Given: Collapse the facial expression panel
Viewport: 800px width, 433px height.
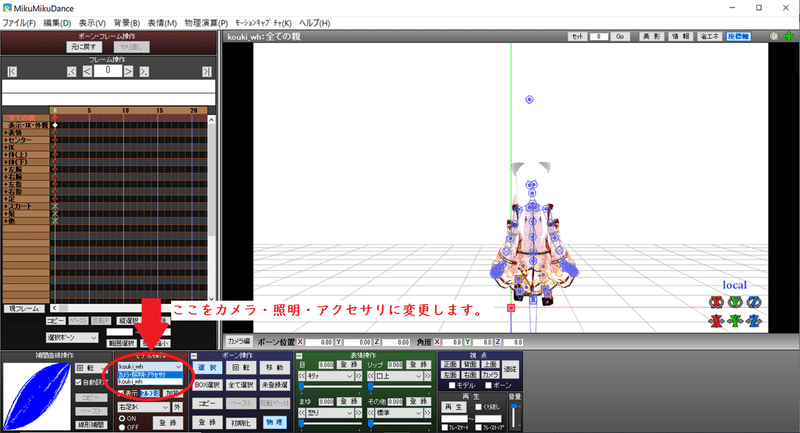Looking at the screenshot, I should [299, 355].
